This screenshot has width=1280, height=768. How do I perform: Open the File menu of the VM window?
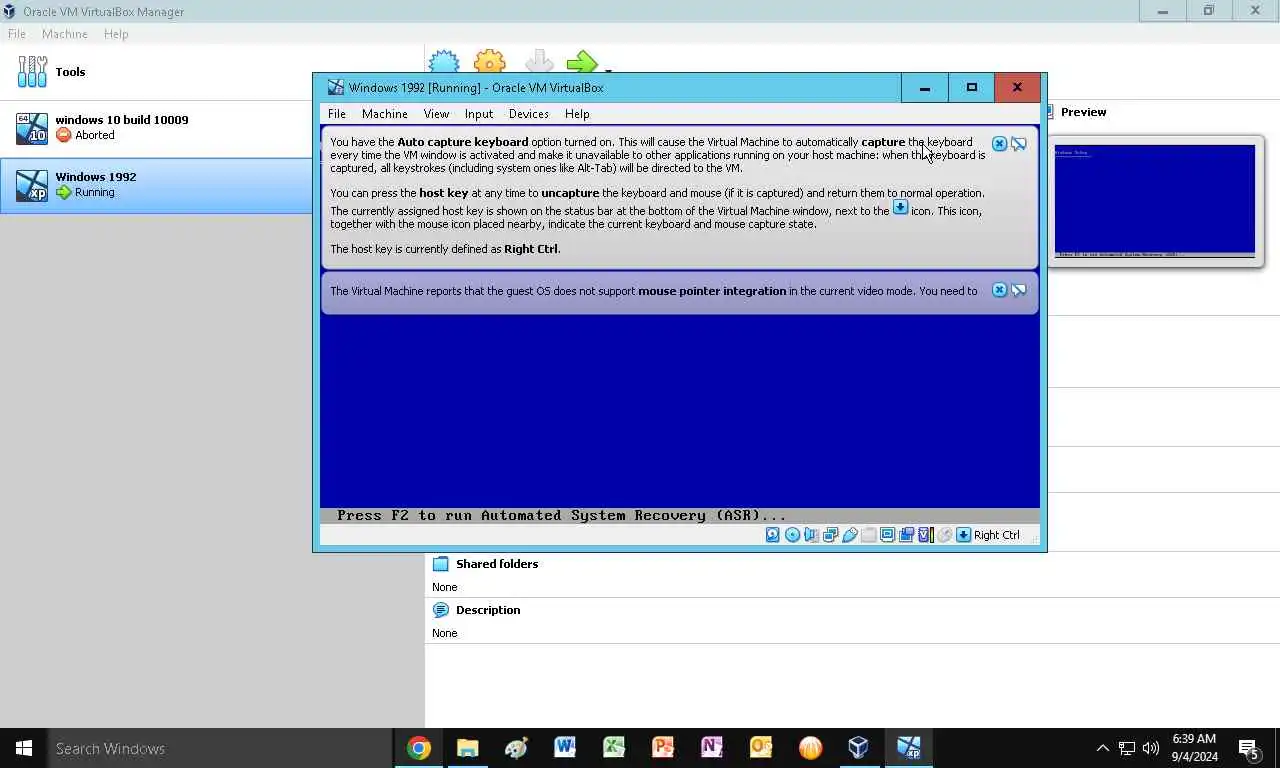coord(337,114)
